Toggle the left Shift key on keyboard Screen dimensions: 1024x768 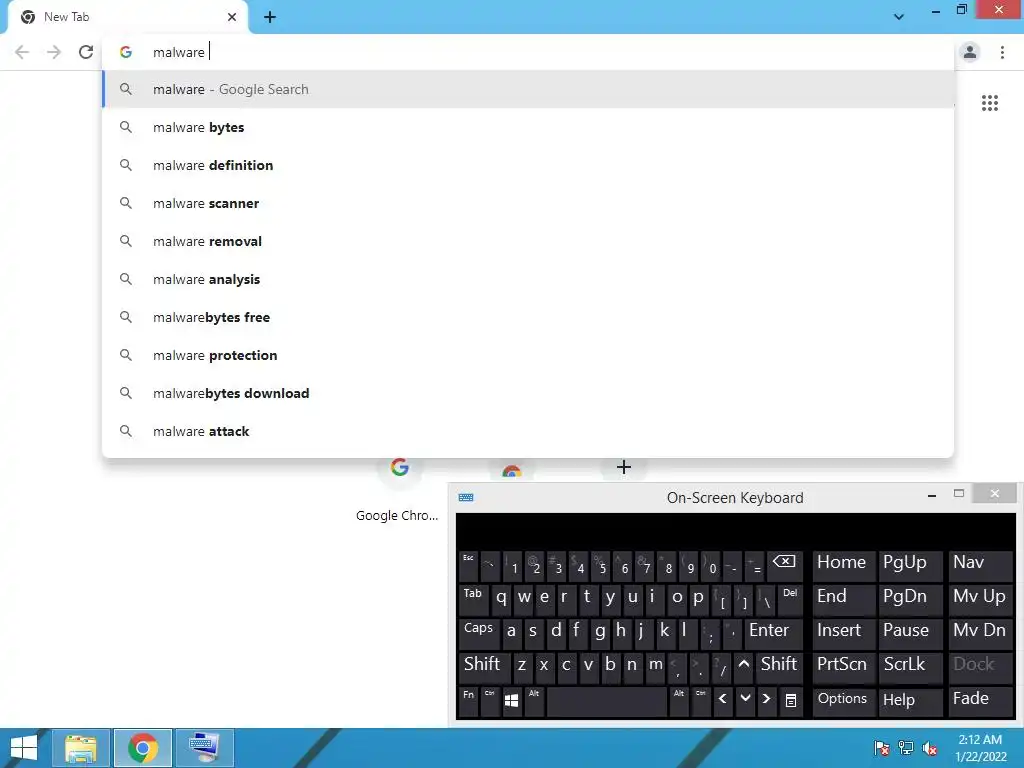tap(483, 667)
